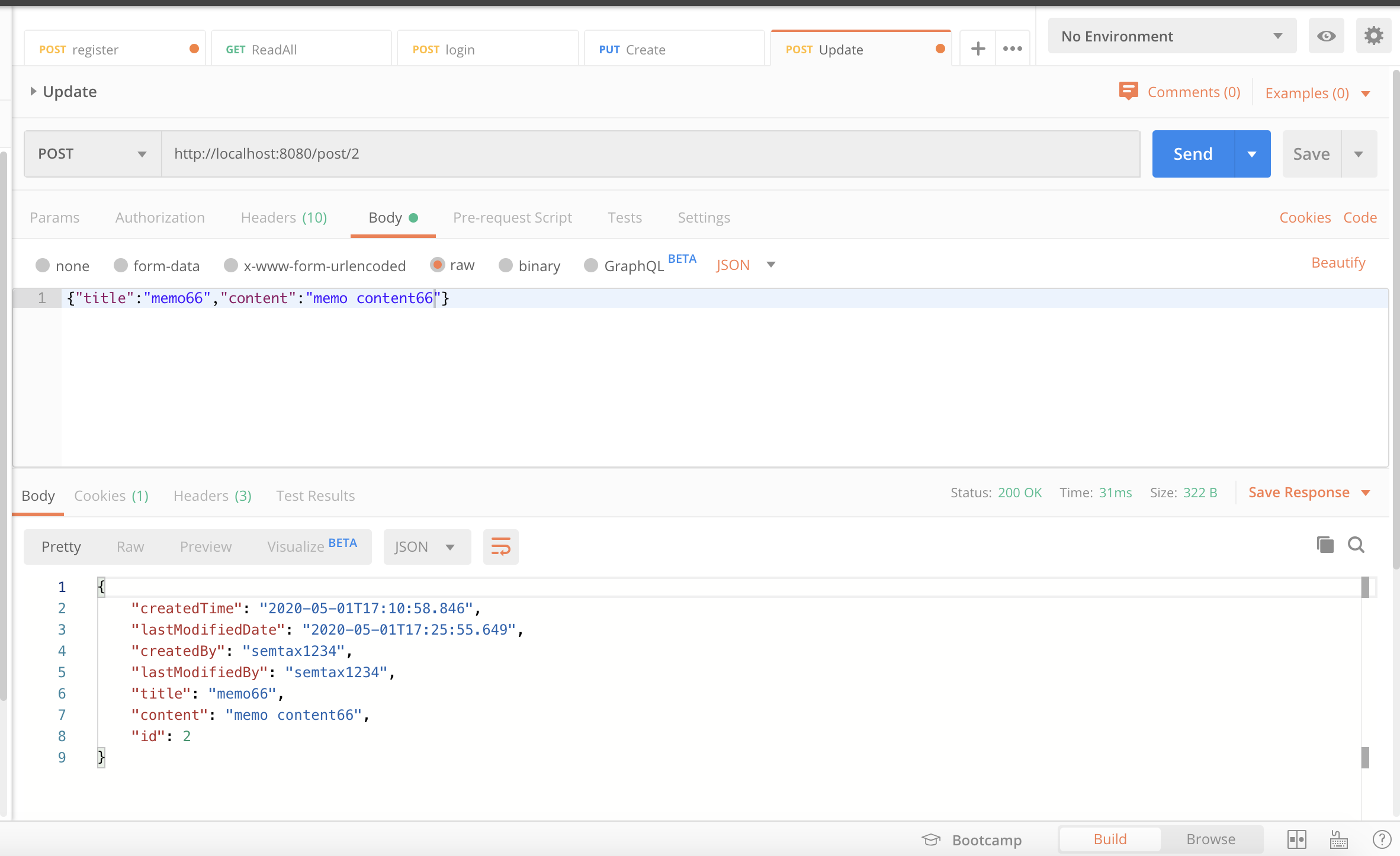This screenshot has width=1400, height=856.
Task: Open the POST method dropdown
Action: pyautogui.click(x=92, y=154)
